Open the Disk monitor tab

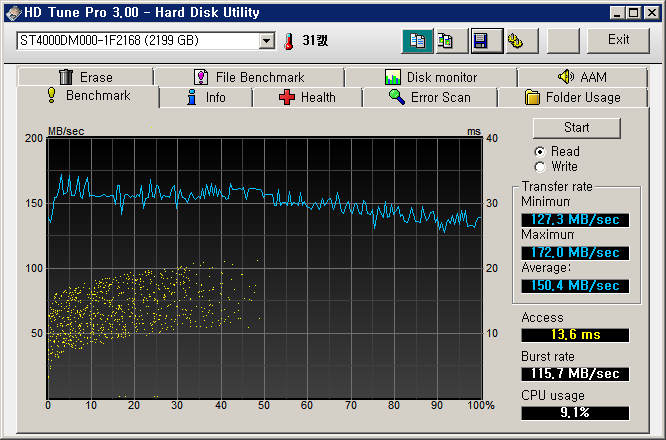[x=431, y=77]
